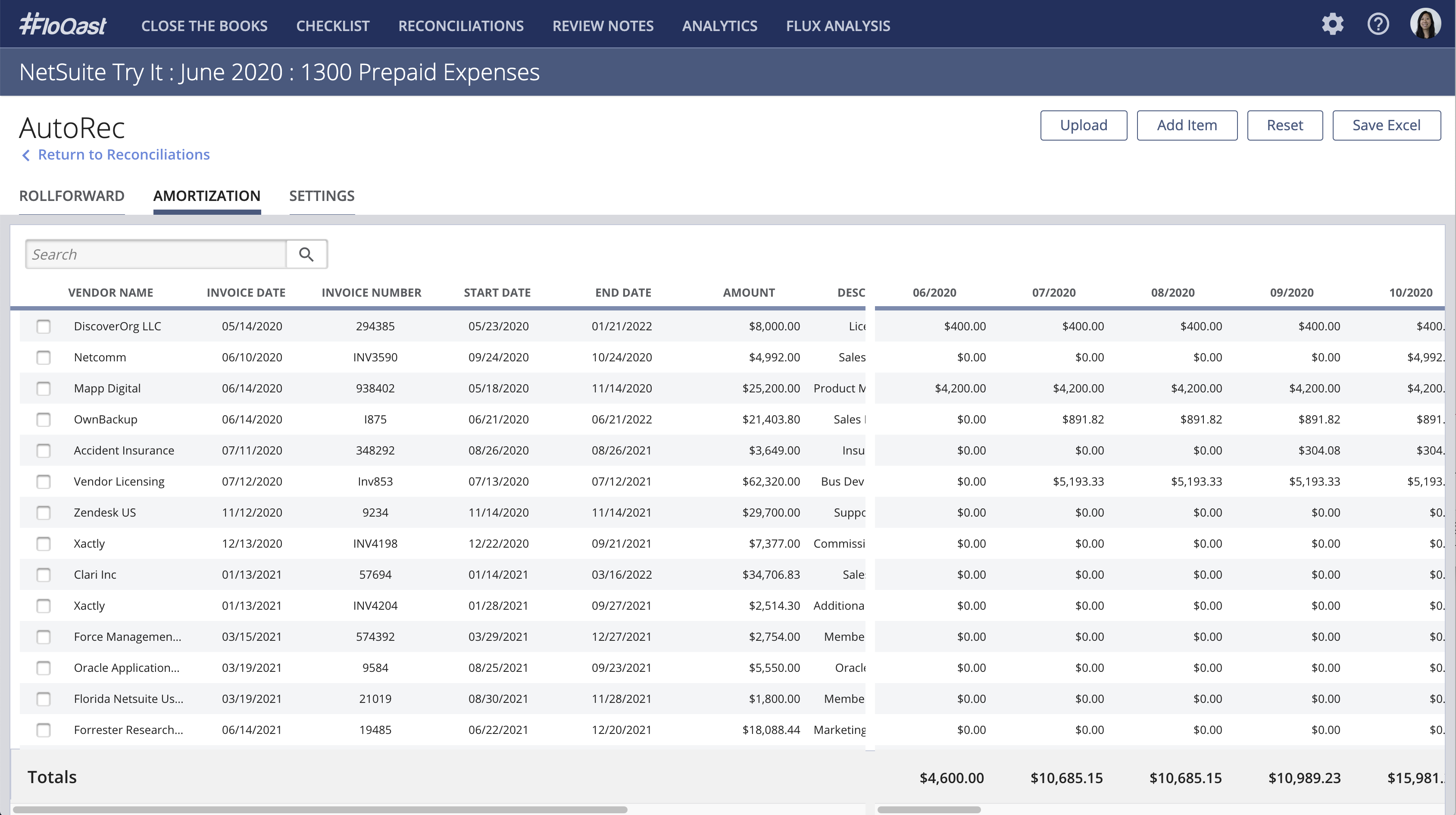Check the Clari Inc row checkbox
Viewport: 1456px width, 815px height.
click(44, 575)
